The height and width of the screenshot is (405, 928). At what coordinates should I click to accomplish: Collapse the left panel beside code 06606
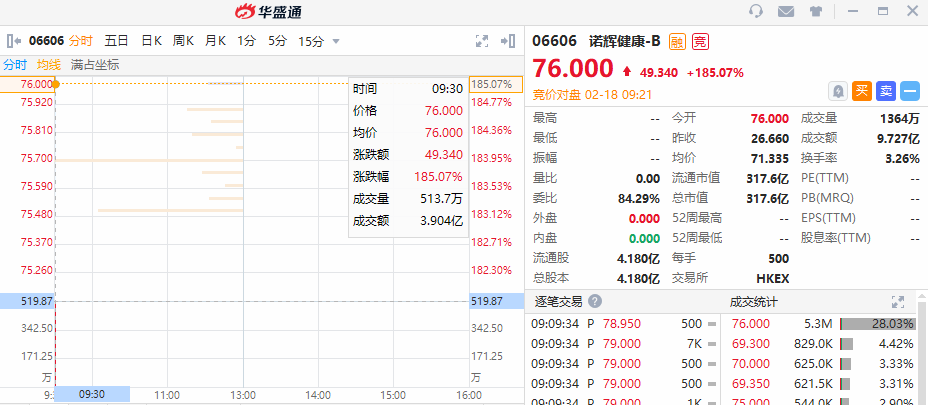[14, 41]
